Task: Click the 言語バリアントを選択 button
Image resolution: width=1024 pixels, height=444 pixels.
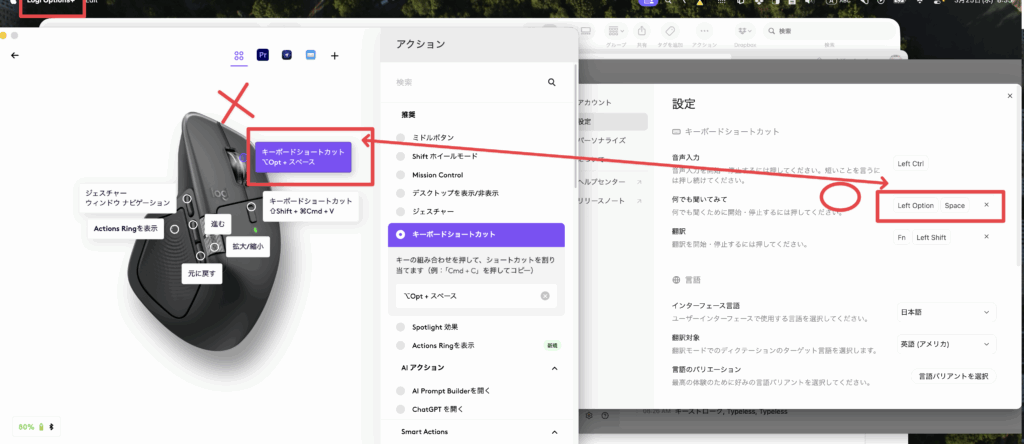Action: click(x=953, y=376)
